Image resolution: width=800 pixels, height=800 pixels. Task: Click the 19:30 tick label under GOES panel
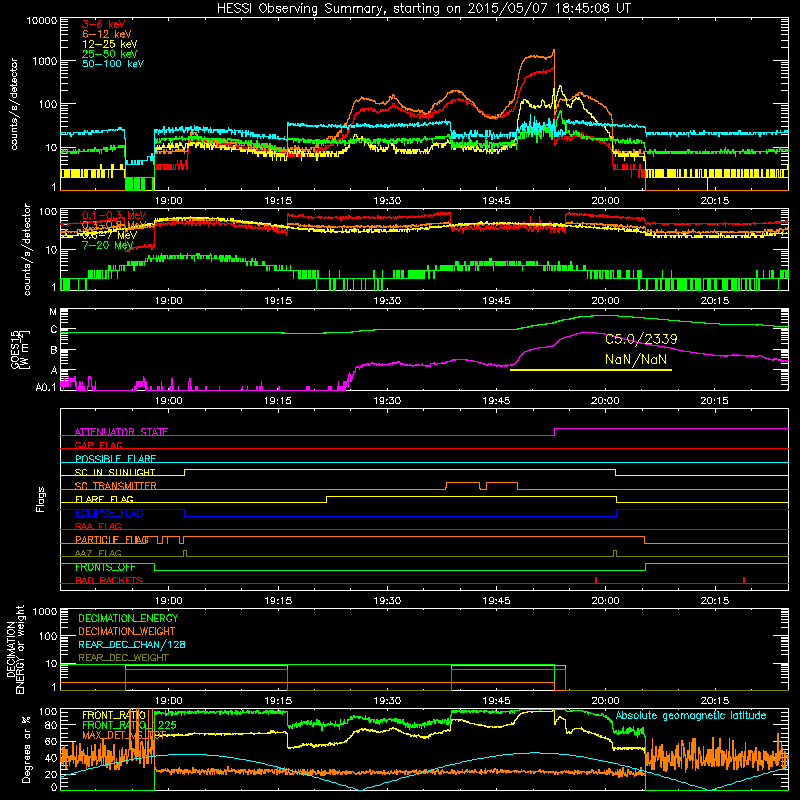coord(387,401)
